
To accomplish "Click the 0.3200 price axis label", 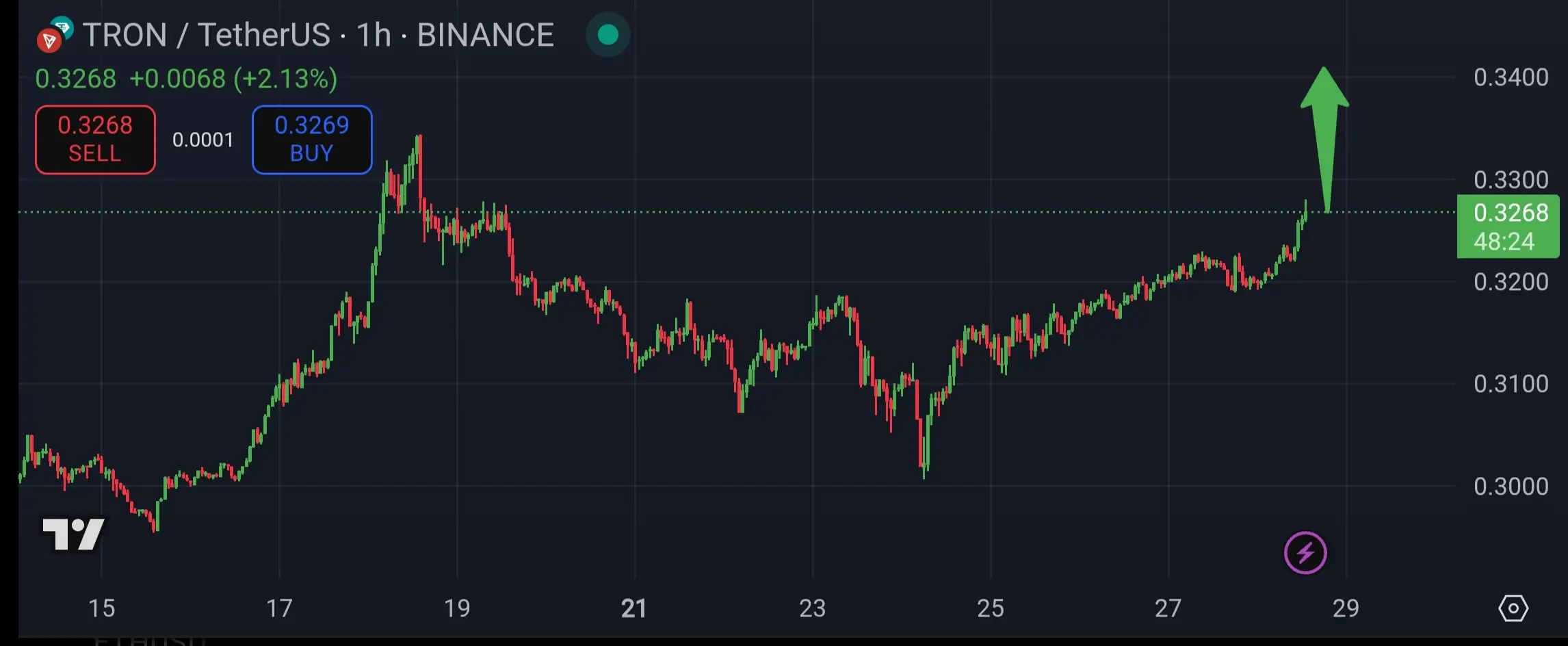I will tap(1511, 282).
